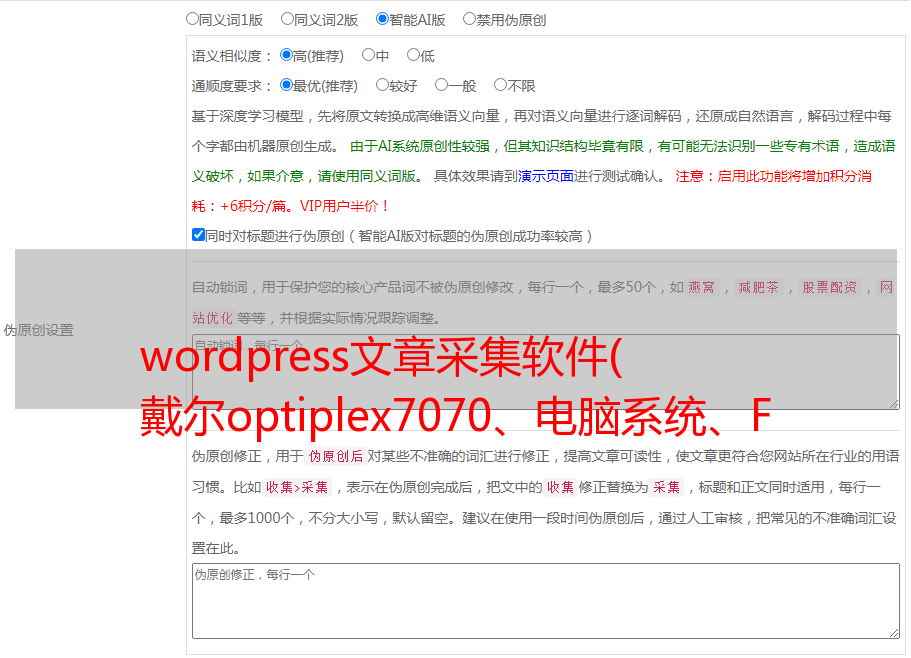Open the 演示页面 link
The height and width of the screenshot is (658, 911).
tap(546, 176)
